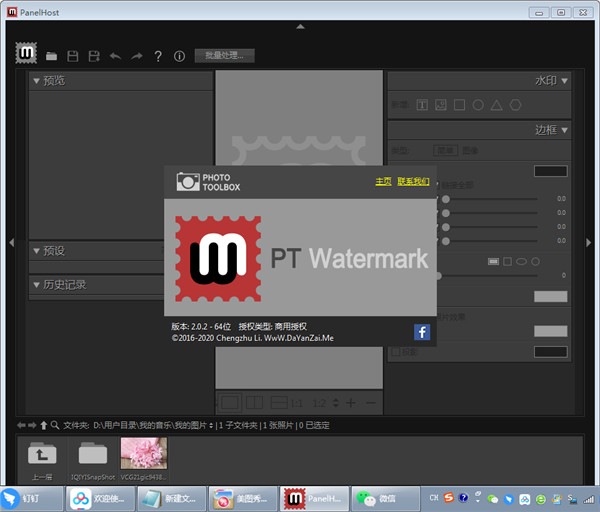Set zoom to 1:1
Image resolution: width=600 pixels, height=512 pixels.
pyautogui.click(x=297, y=403)
